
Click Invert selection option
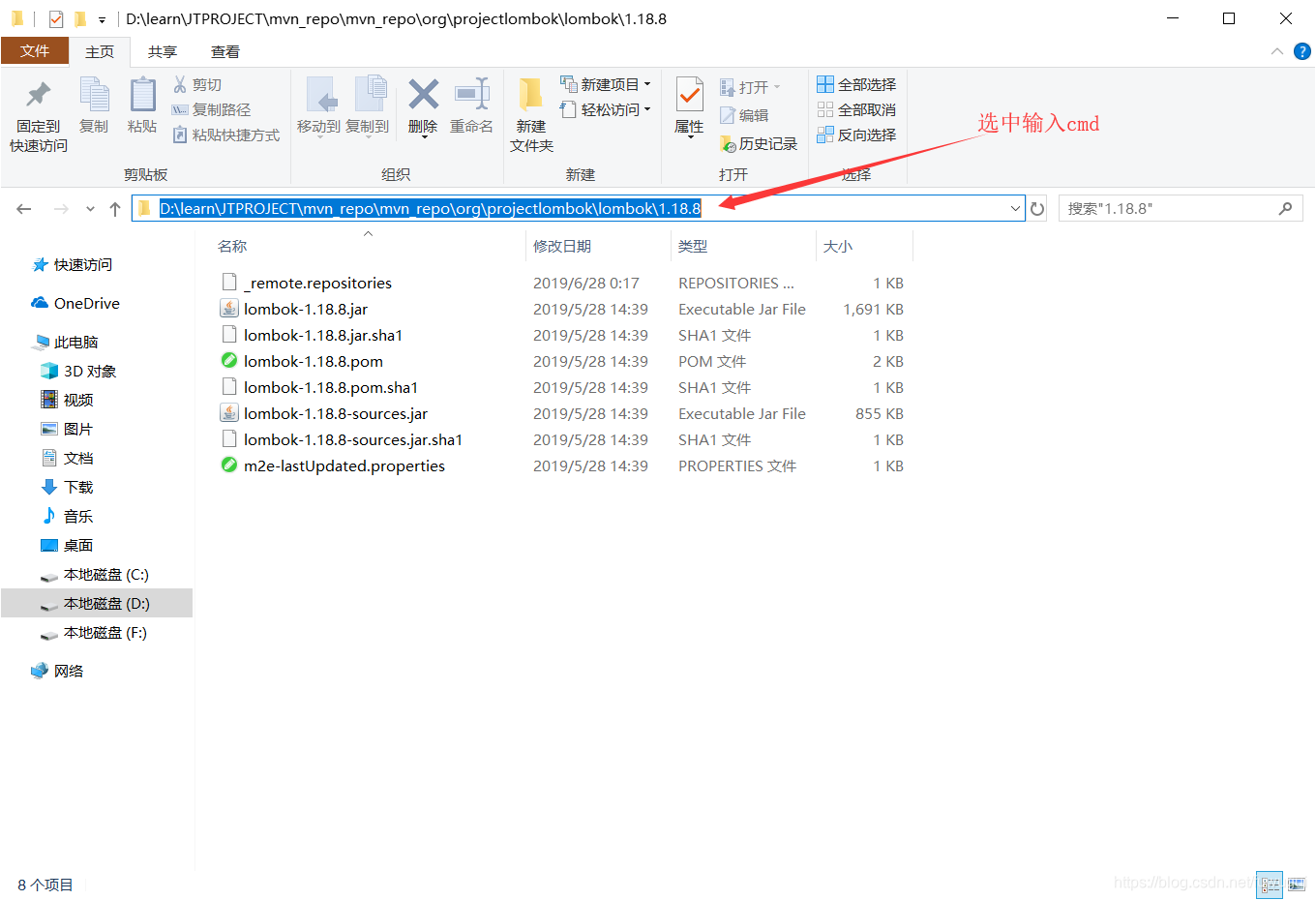point(856,135)
